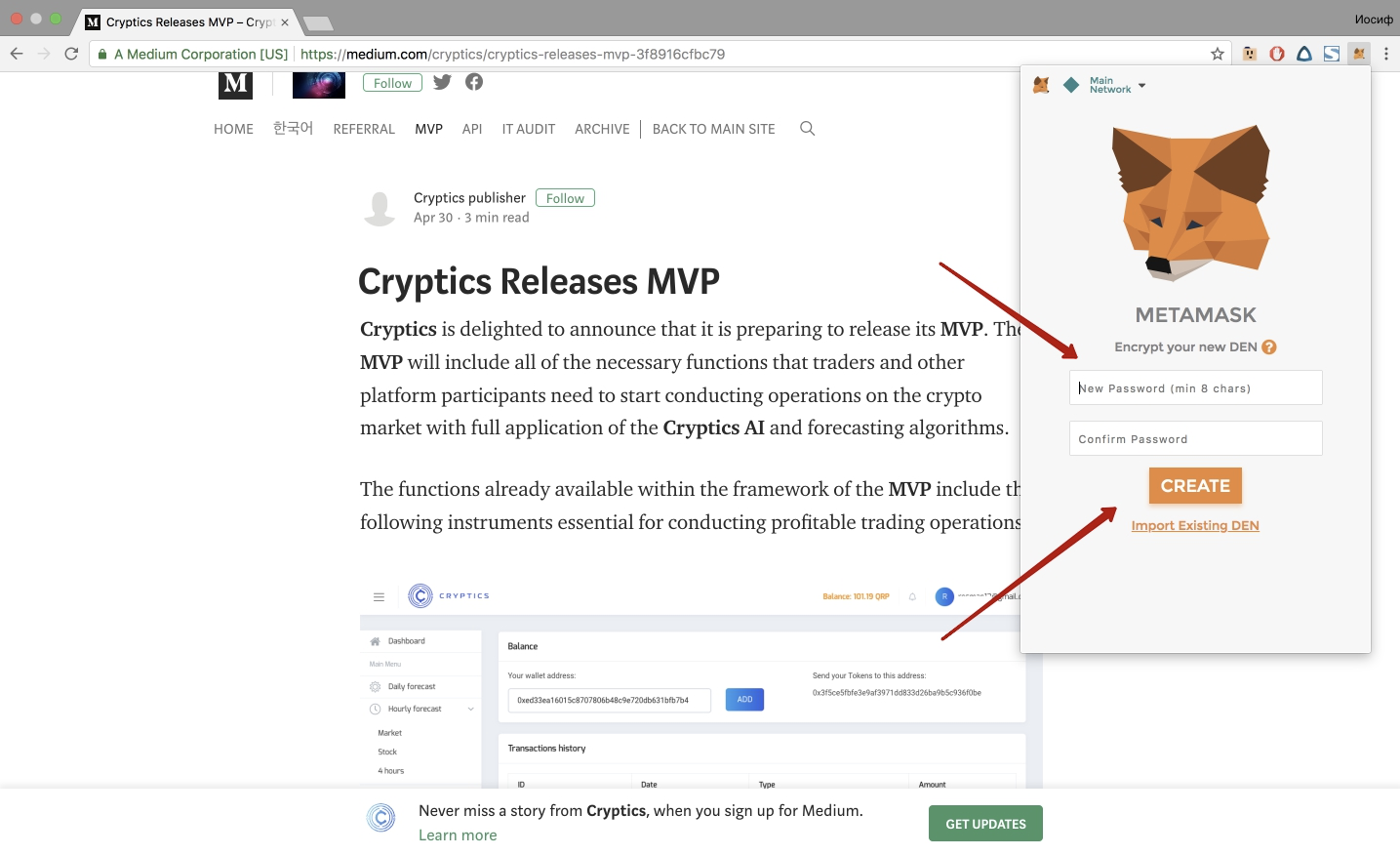The height and width of the screenshot is (855, 1400).
Task: Click the browser forward arrow
Action: click(x=44, y=54)
